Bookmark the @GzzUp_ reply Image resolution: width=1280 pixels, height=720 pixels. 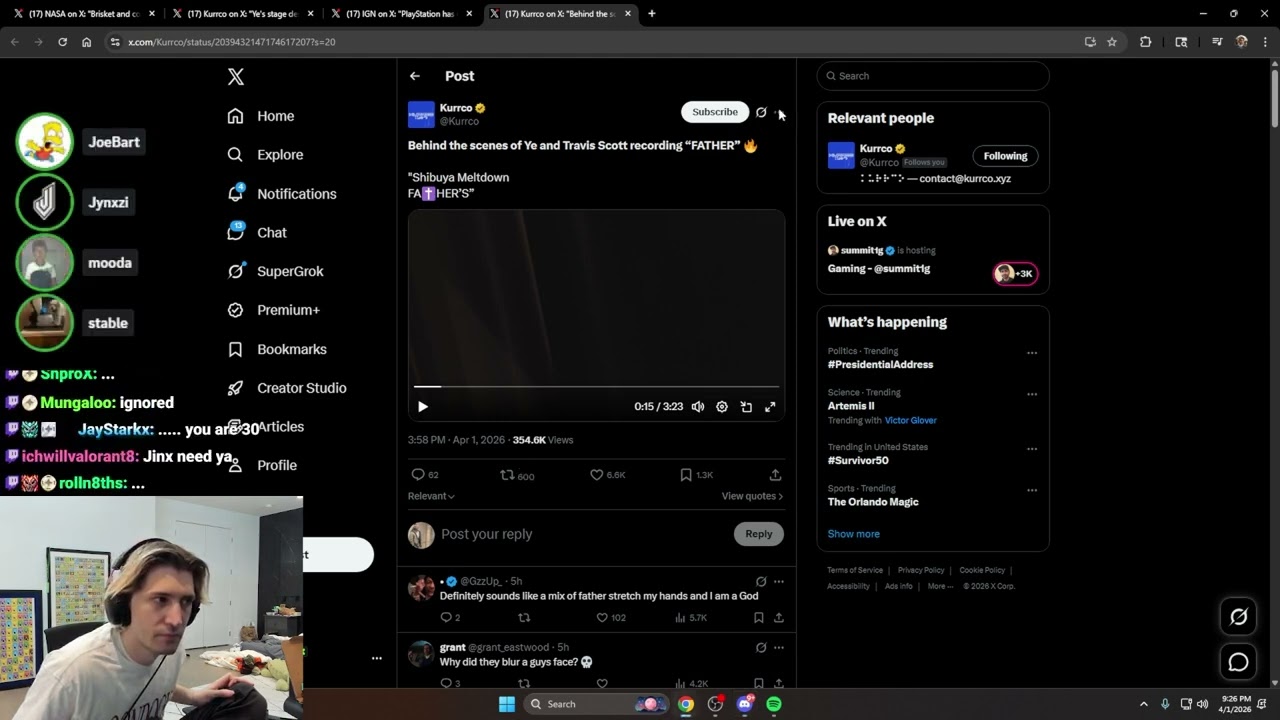tap(759, 618)
